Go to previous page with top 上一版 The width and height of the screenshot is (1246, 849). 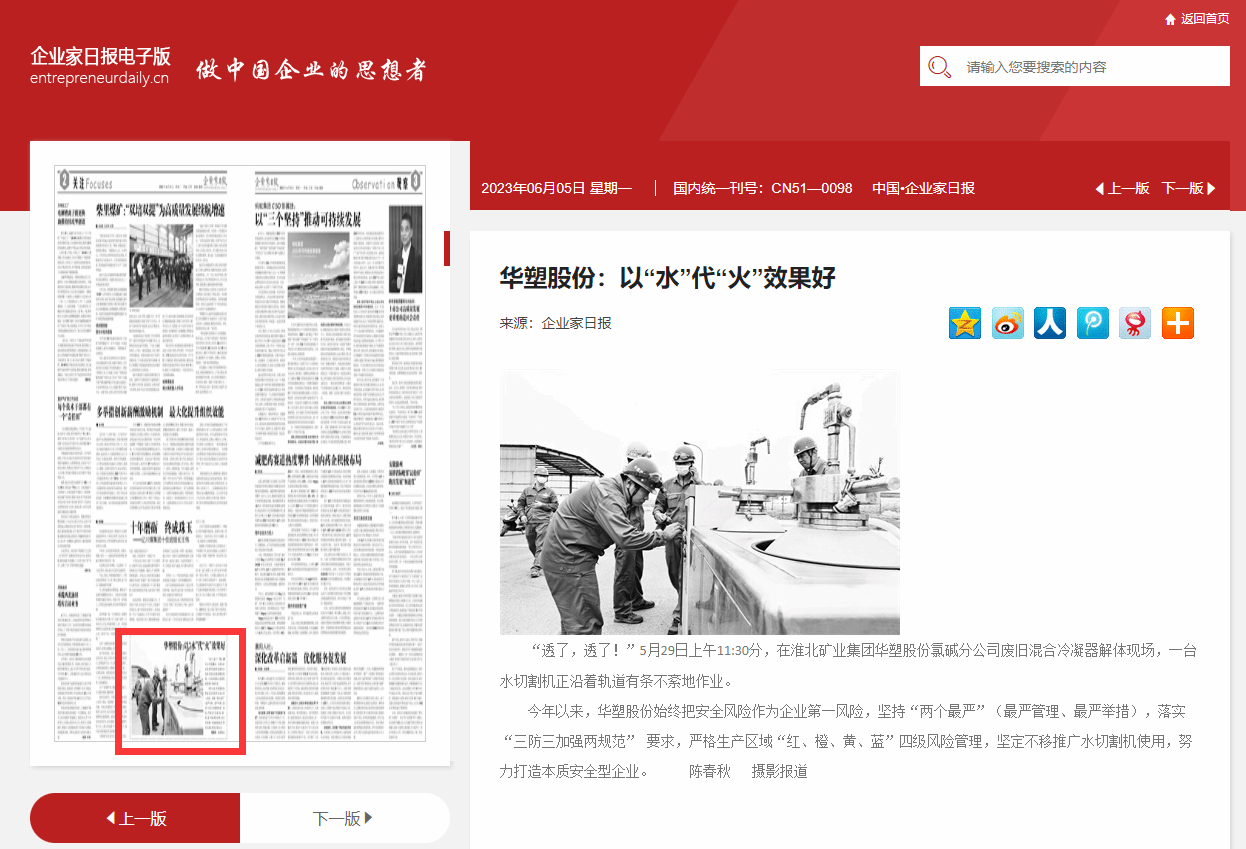1123,188
